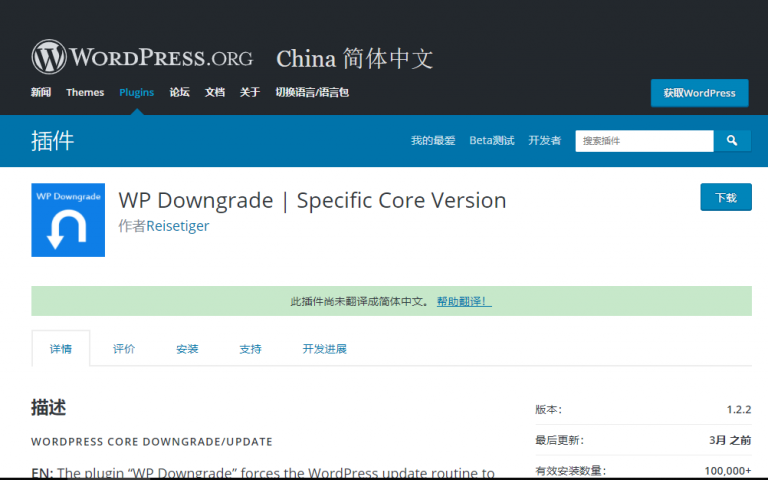Open the 新闻 menu item
Image resolution: width=768 pixels, height=480 pixels.
[x=41, y=92]
